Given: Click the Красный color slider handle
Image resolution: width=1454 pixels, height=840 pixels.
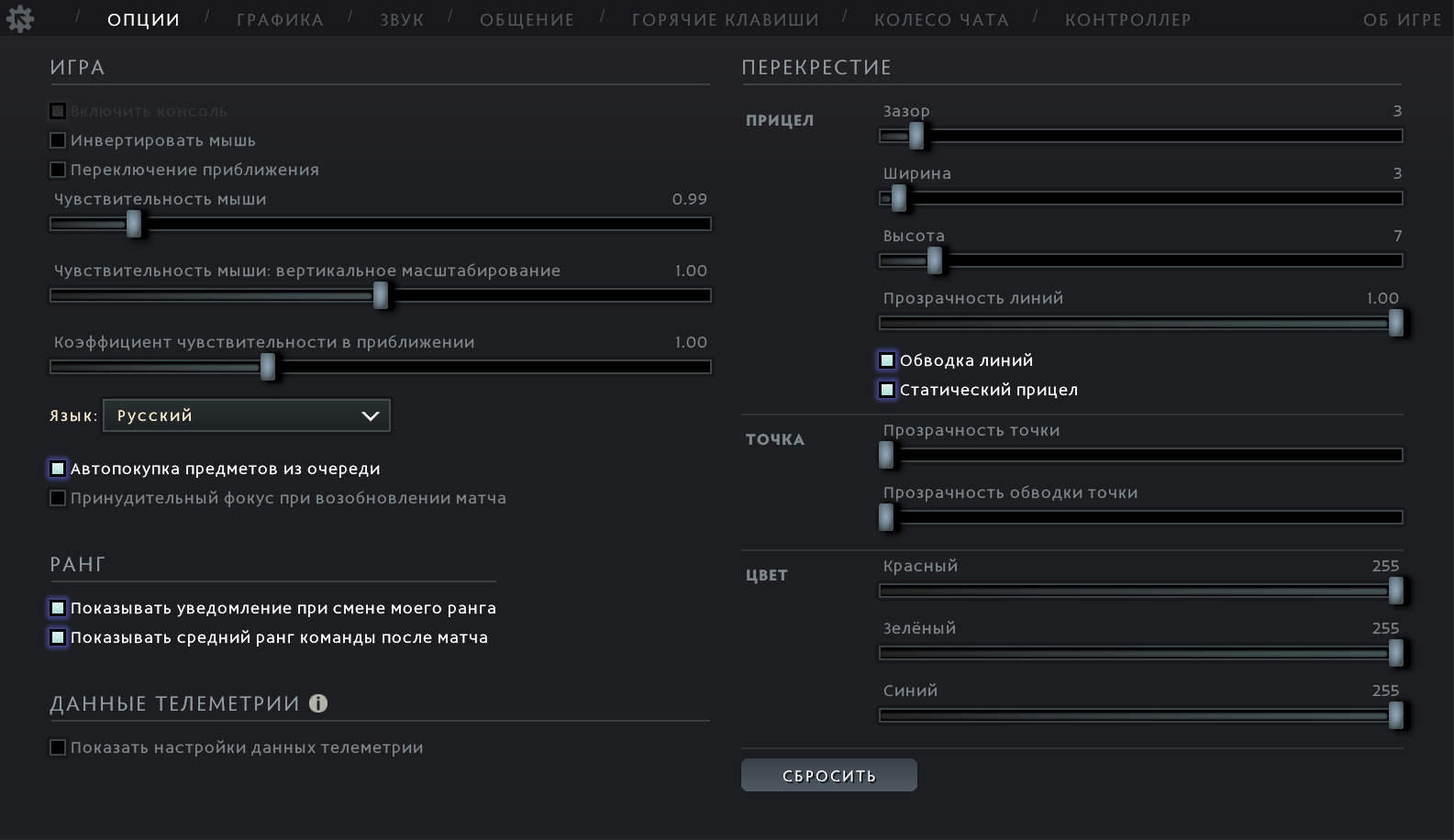Looking at the screenshot, I should click(x=1396, y=591).
